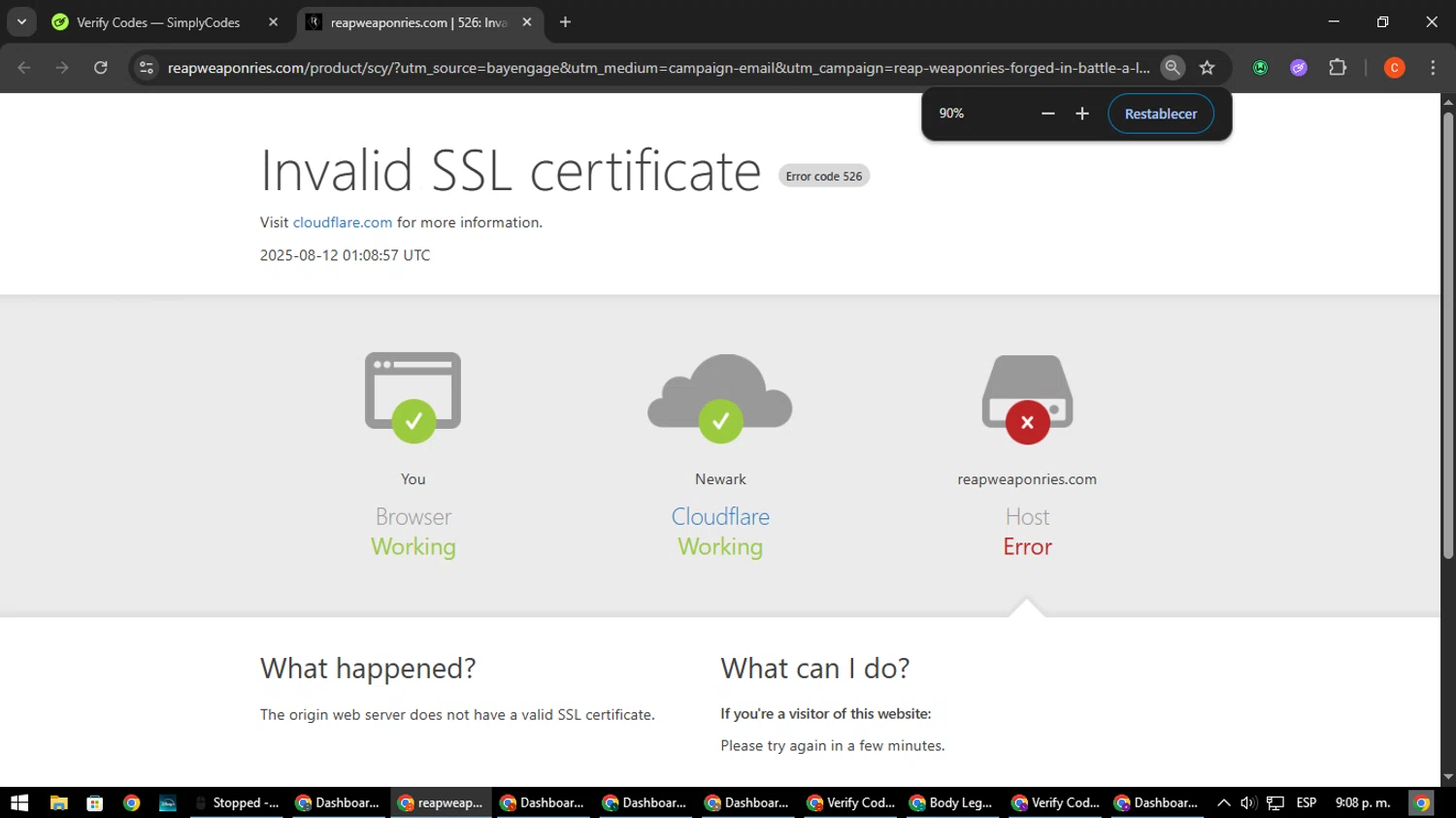Screen dimensions: 1456x818
Task: Decrease page zoom with the minus button
Action: (x=1048, y=114)
